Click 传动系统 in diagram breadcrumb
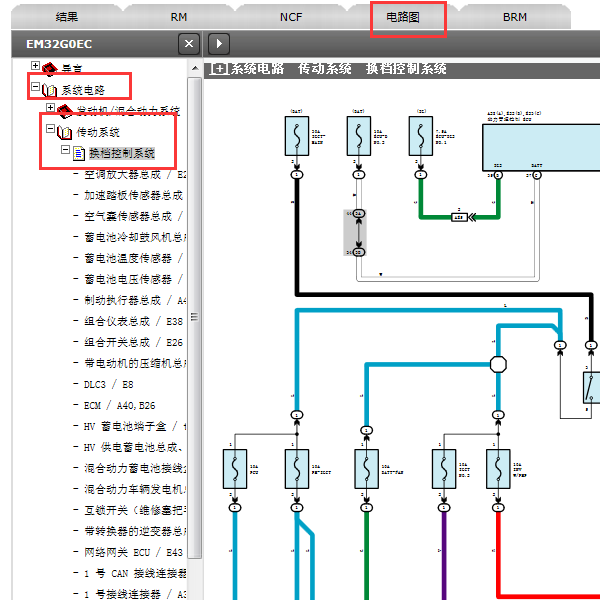Screen dimensions: 600x600 click(324, 69)
